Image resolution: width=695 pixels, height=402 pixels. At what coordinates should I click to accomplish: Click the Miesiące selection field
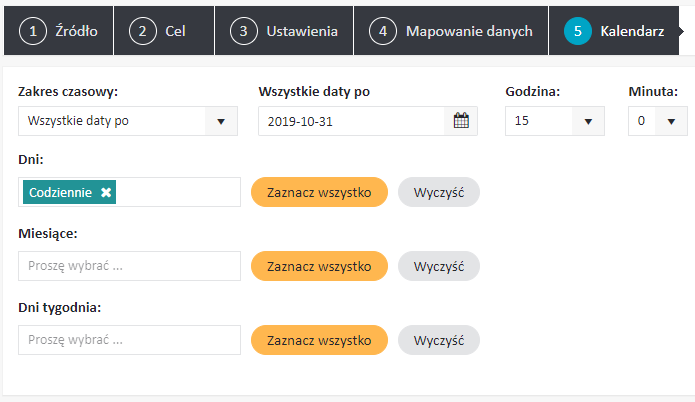129,266
